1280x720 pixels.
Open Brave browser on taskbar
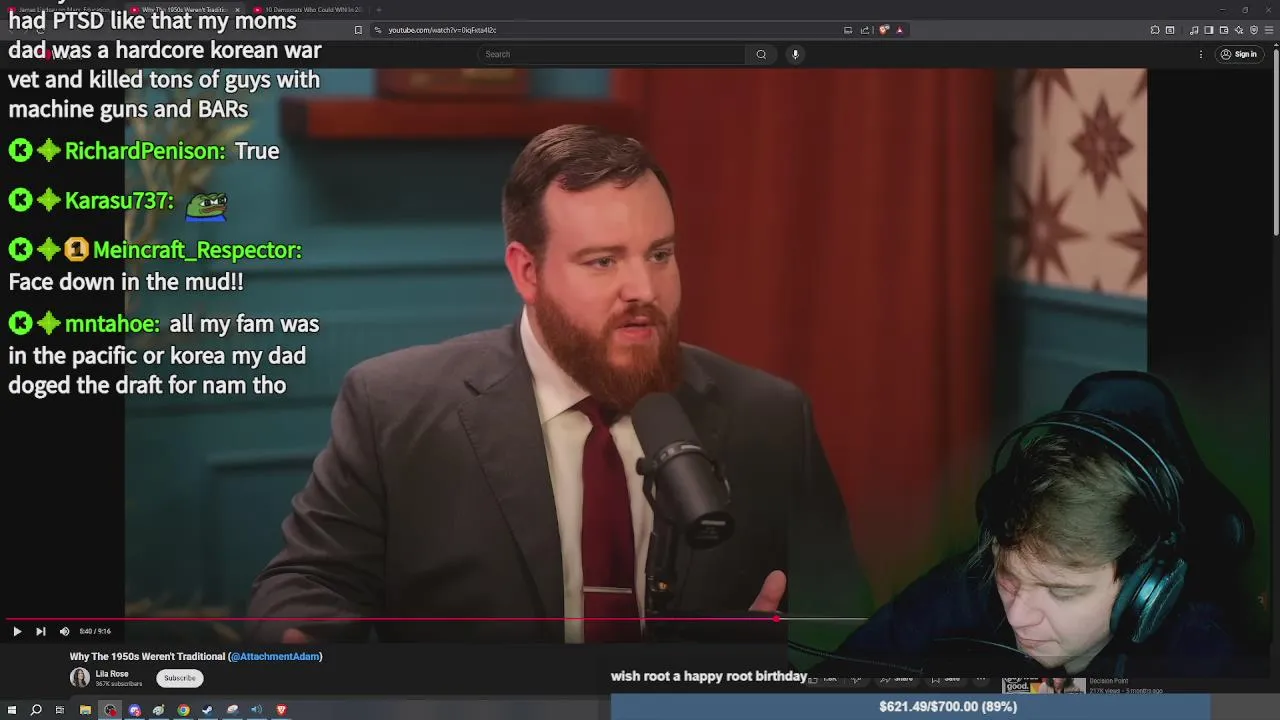tap(281, 710)
